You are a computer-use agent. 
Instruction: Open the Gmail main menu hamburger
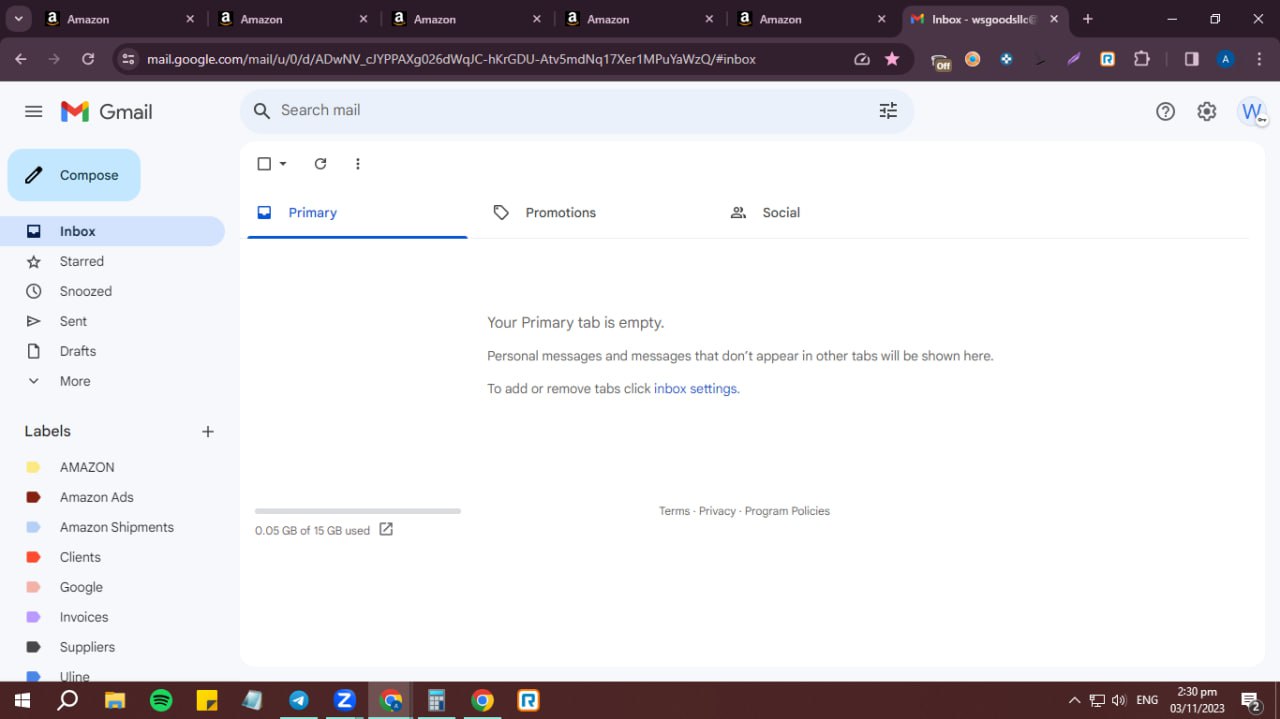[x=34, y=112]
